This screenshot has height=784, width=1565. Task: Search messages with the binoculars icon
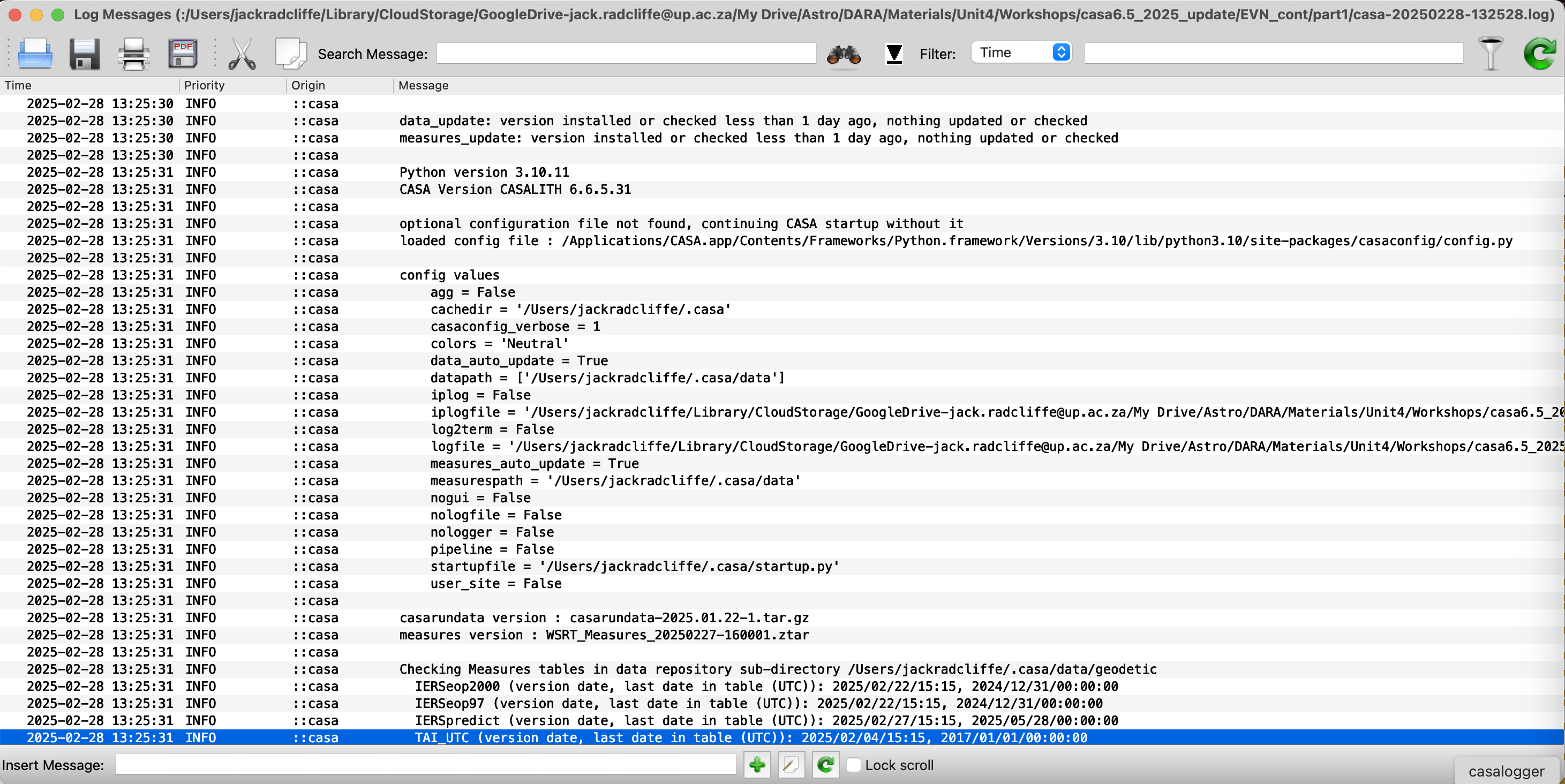tap(844, 55)
